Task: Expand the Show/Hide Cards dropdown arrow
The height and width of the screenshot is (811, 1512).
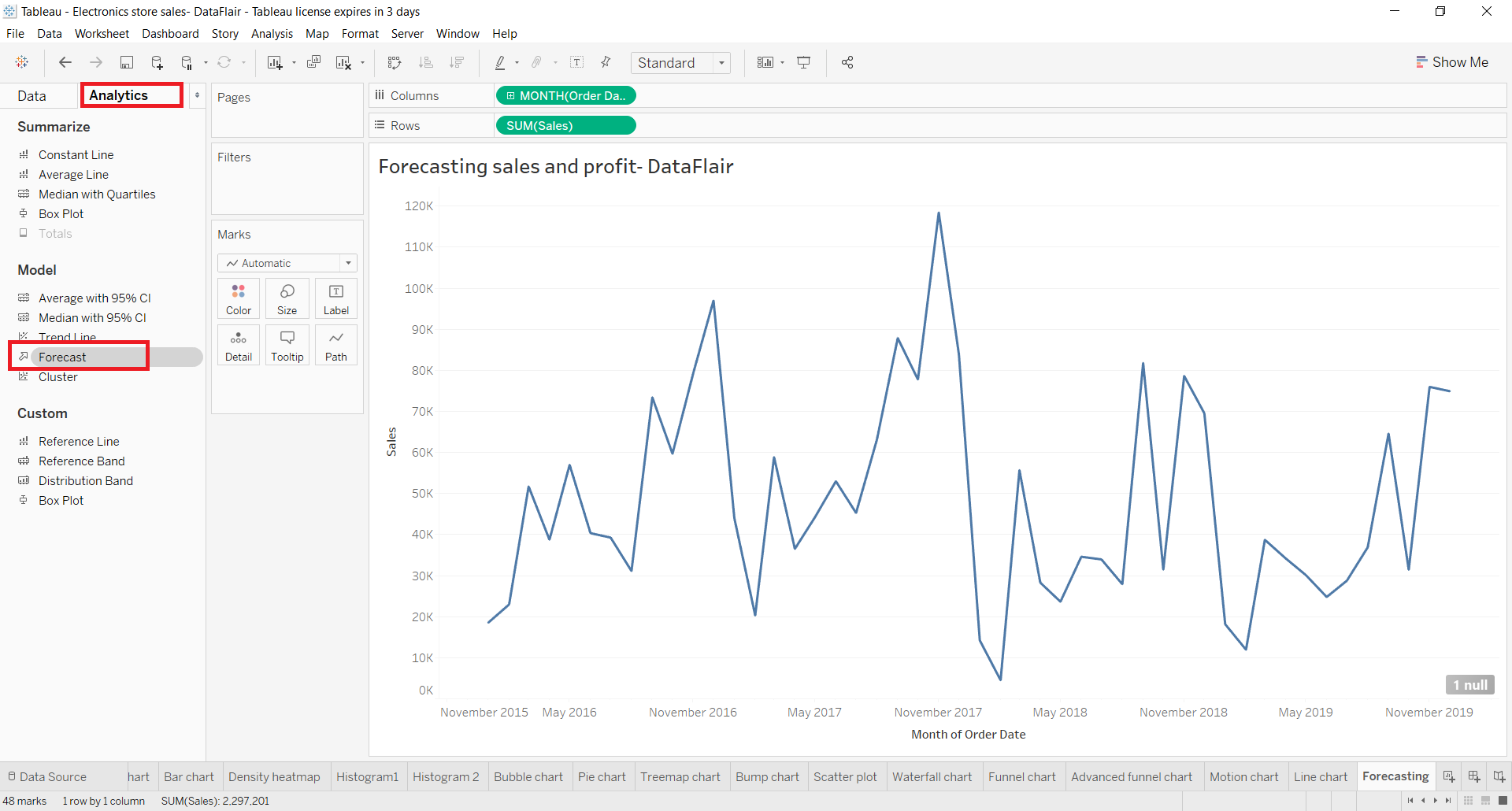Action: pyautogui.click(x=782, y=63)
